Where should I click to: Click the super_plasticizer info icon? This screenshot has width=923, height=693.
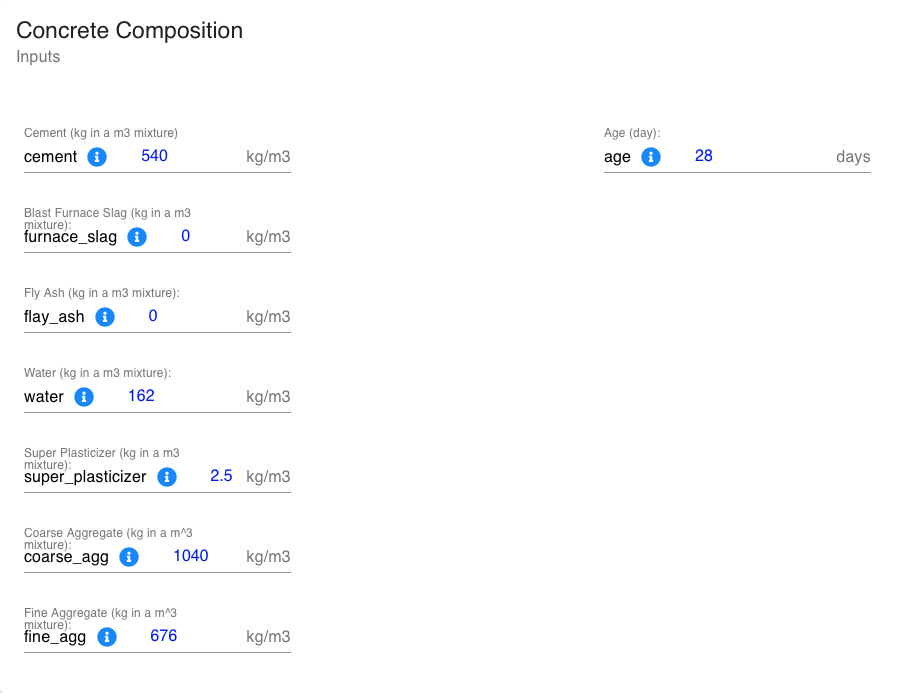(167, 477)
